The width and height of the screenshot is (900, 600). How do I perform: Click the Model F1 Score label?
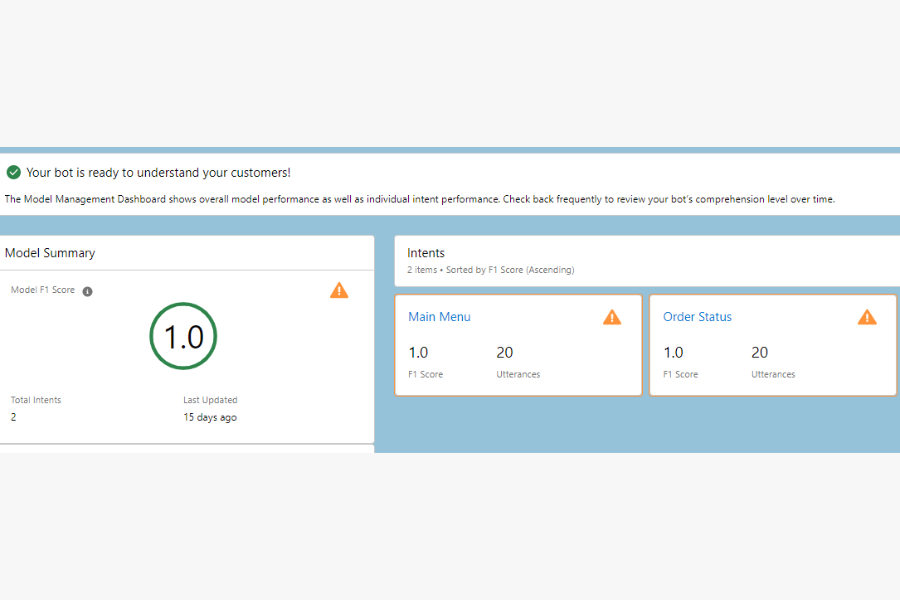(43, 290)
